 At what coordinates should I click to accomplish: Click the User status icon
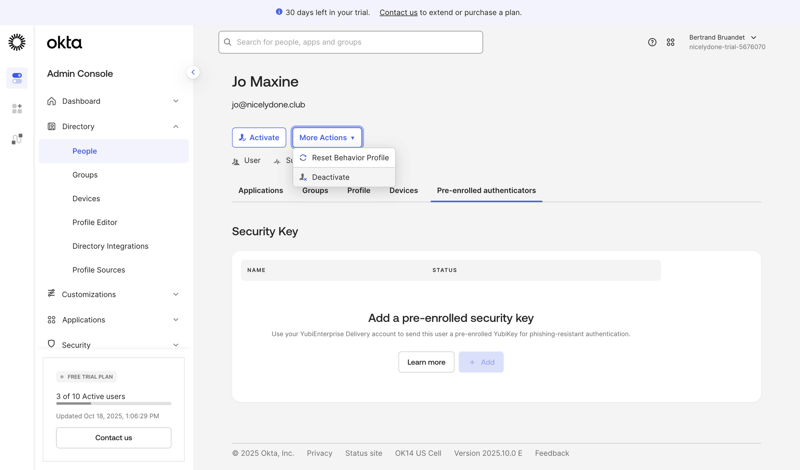click(x=236, y=161)
